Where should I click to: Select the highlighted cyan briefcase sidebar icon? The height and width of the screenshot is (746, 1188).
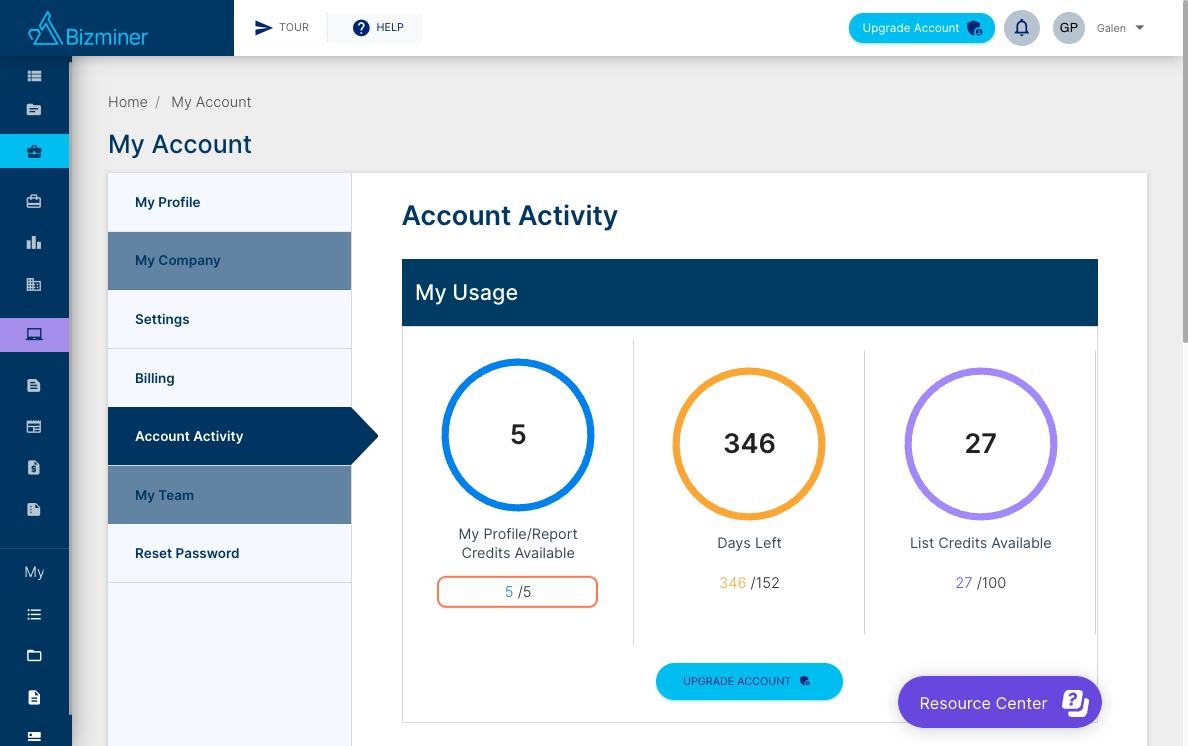34,151
